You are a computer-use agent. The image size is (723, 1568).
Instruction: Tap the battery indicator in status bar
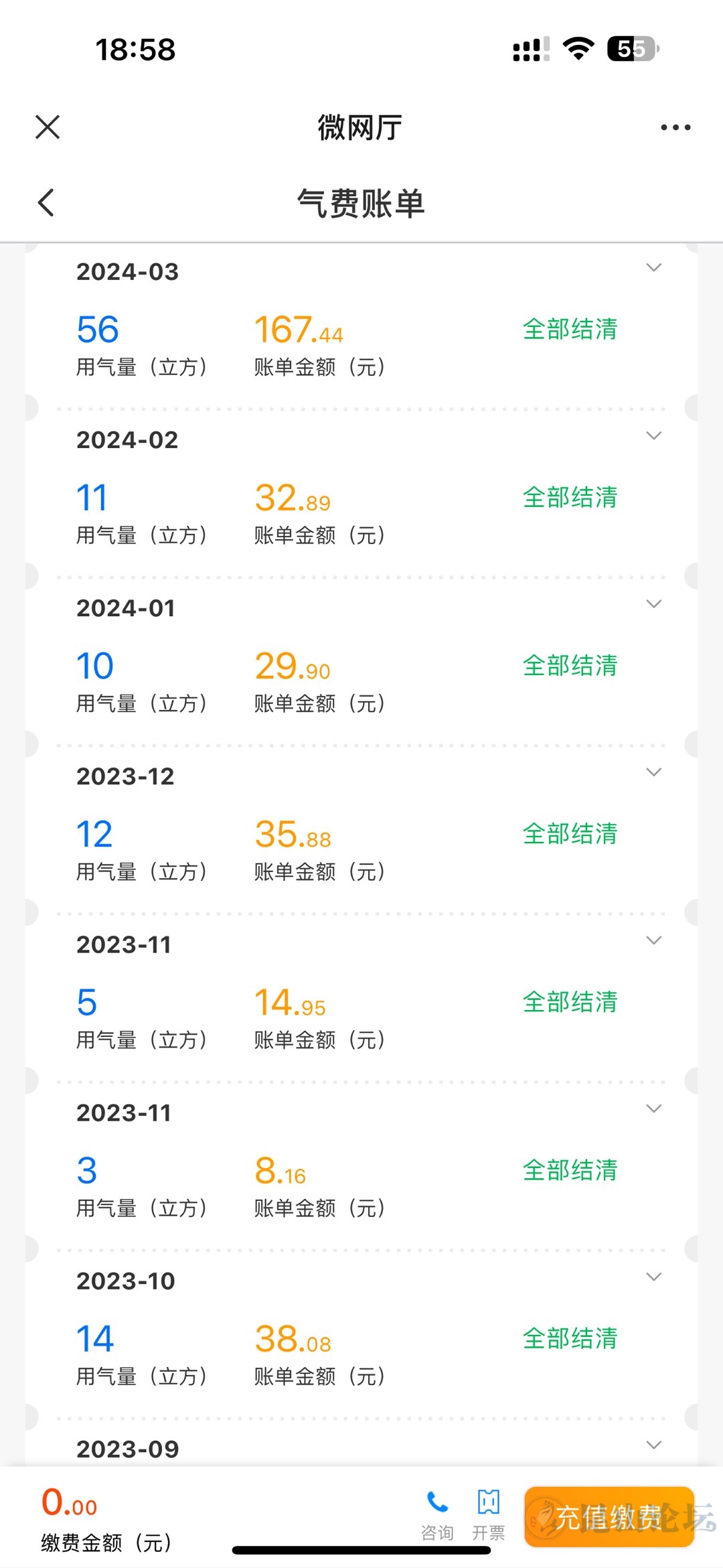coord(632,49)
